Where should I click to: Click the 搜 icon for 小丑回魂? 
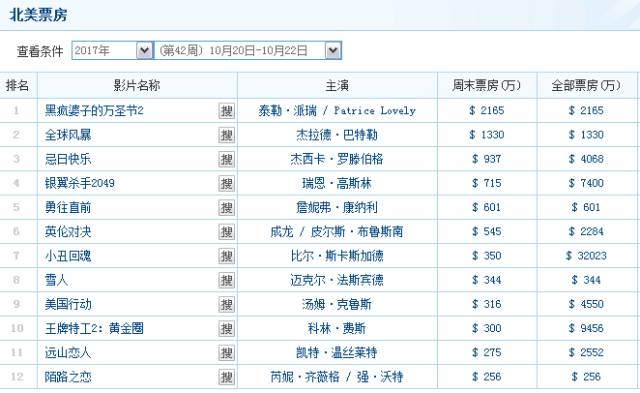tap(227, 256)
